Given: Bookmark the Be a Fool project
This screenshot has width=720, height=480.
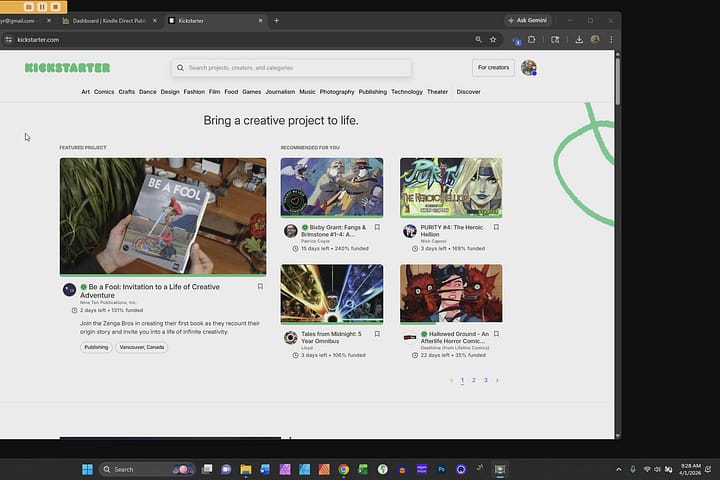Looking at the screenshot, I should click(x=260, y=287).
